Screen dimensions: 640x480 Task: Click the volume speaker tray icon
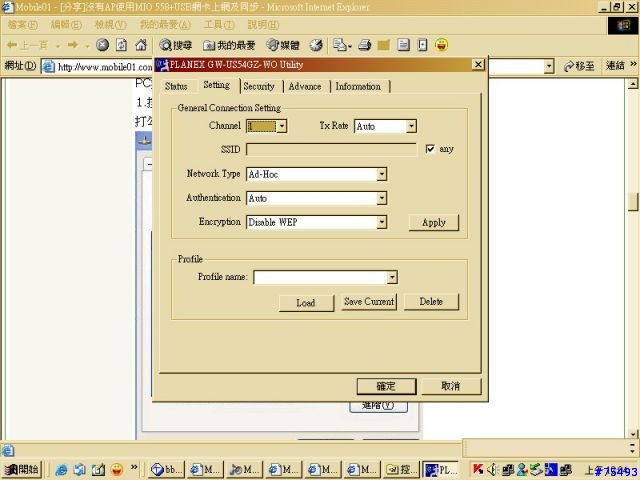point(492,470)
